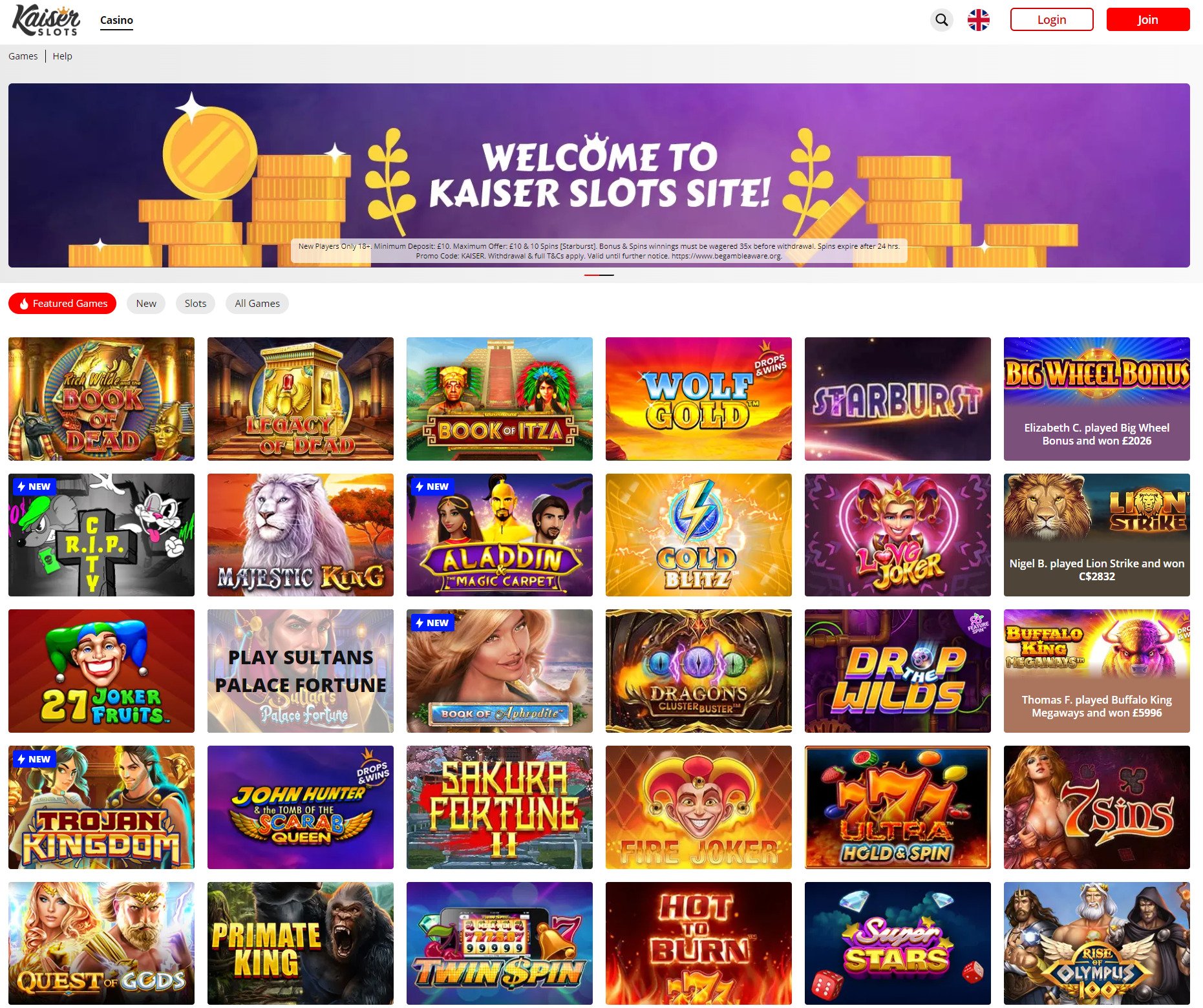Show All Games category
Screen dimensions: 1203x1008
pyautogui.click(x=257, y=304)
